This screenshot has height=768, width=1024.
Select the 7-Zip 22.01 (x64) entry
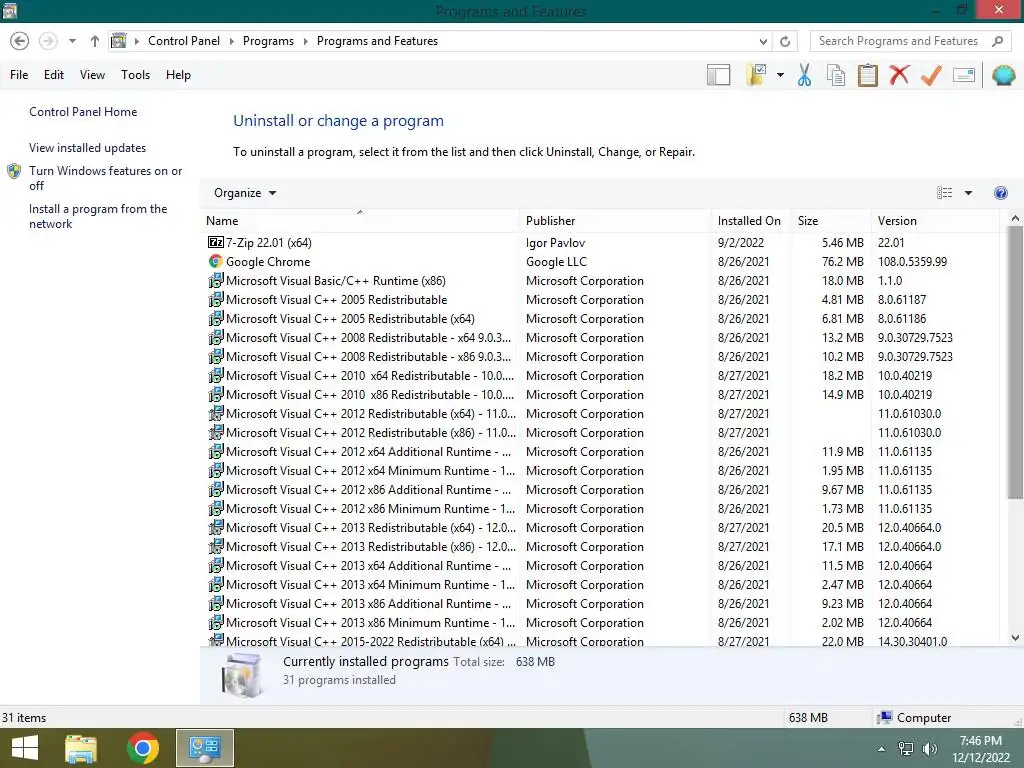point(603,243)
